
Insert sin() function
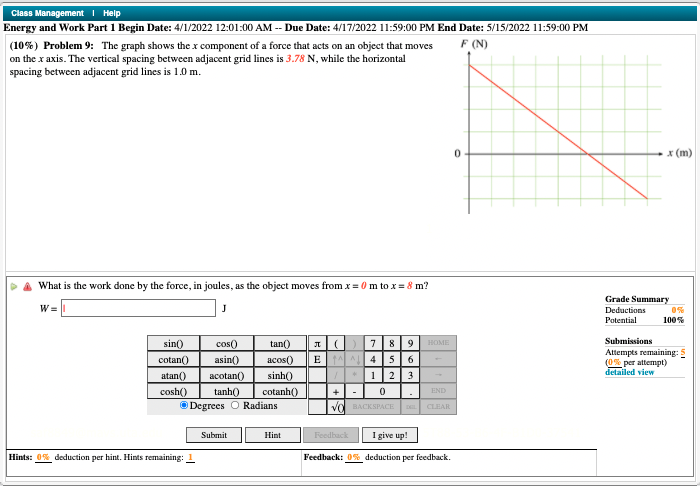pyautogui.click(x=173, y=343)
